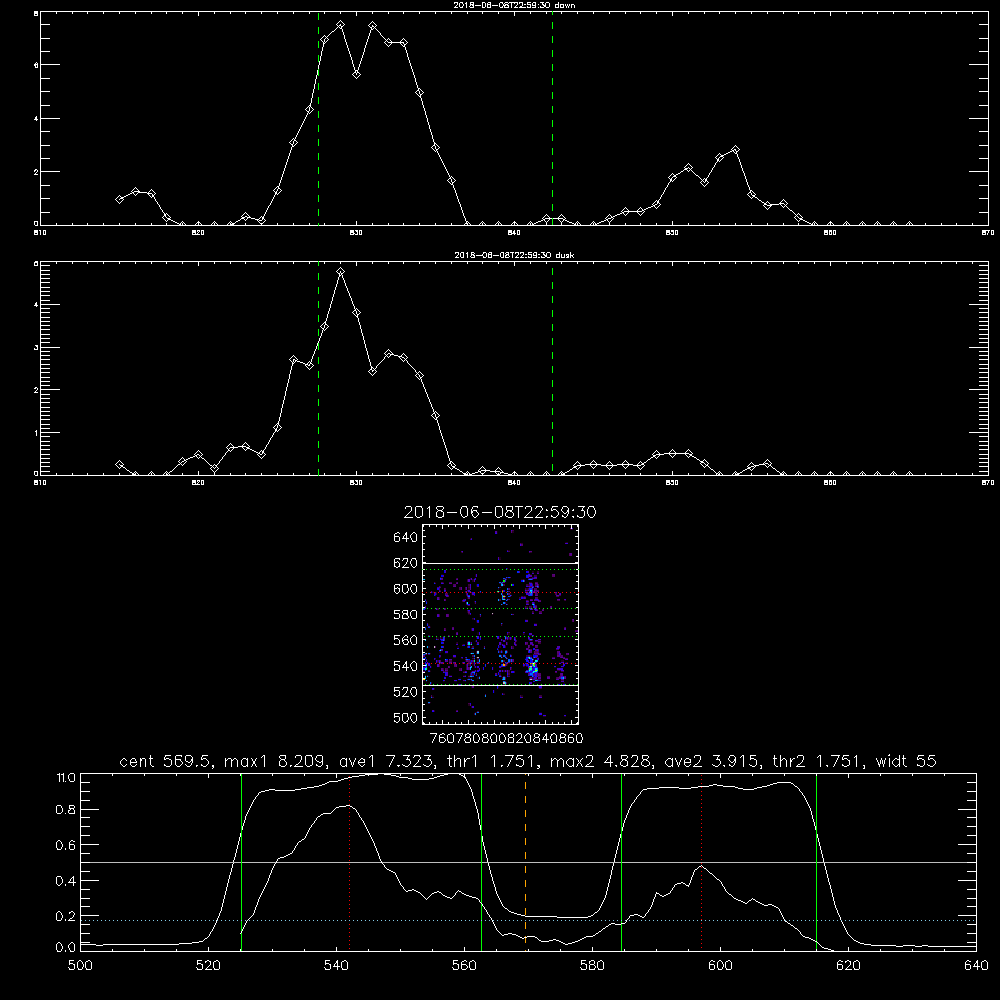Select the 'ave1 7.323' value

tap(389, 761)
